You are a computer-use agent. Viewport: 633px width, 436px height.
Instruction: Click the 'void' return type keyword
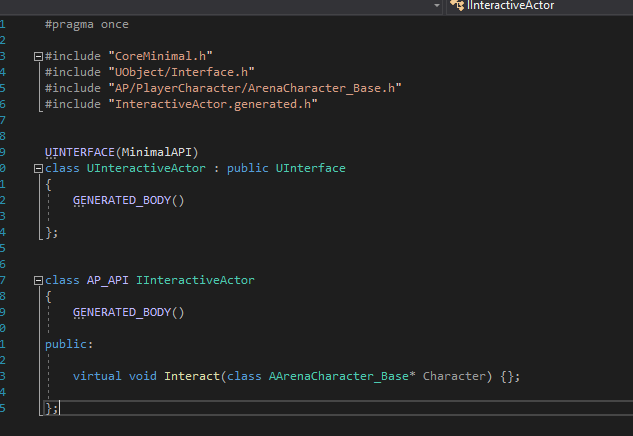tap(143, 376)
